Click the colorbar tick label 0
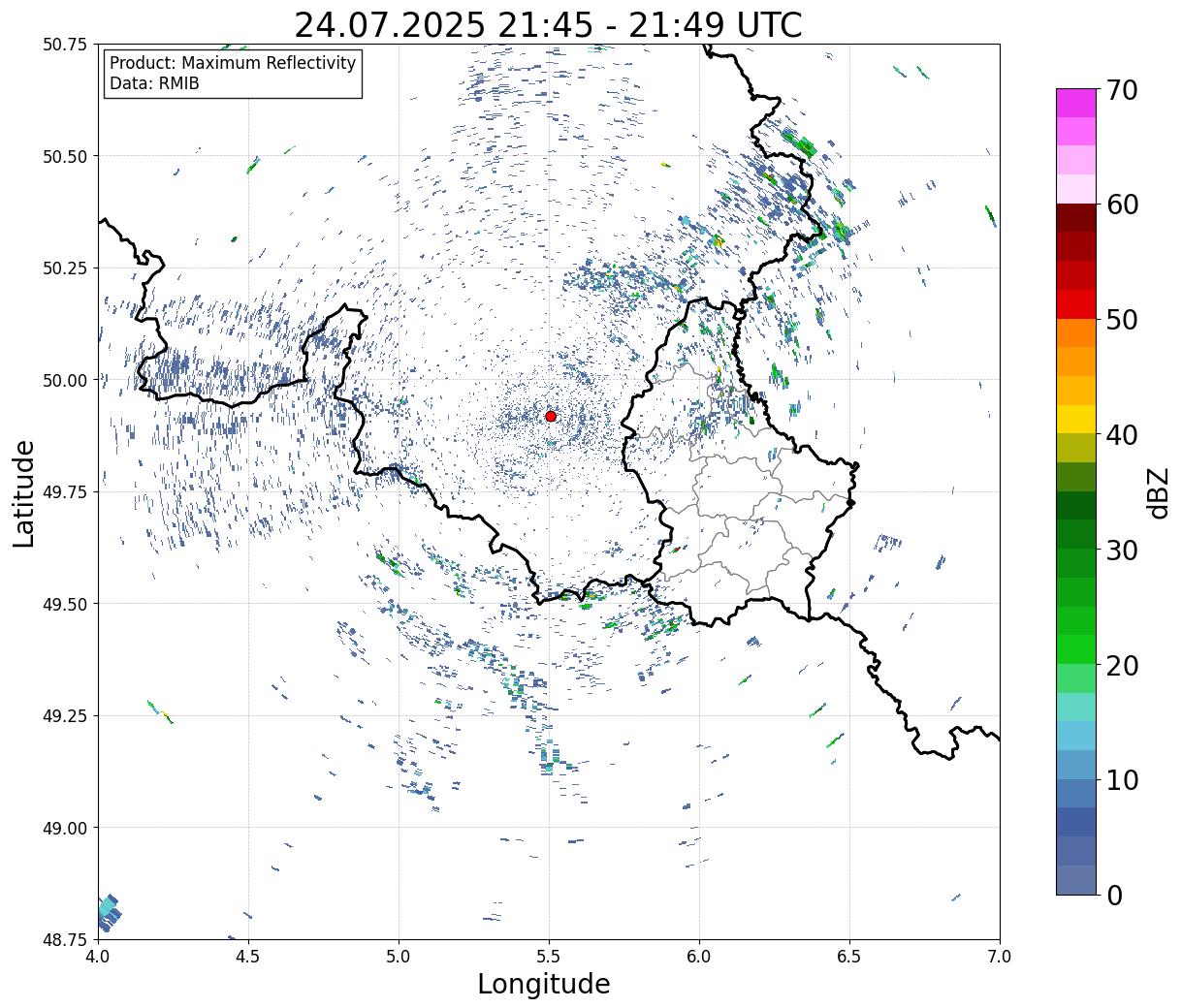The image size is (1182, 1008). pyautogui.click(x=1113, y=895)
